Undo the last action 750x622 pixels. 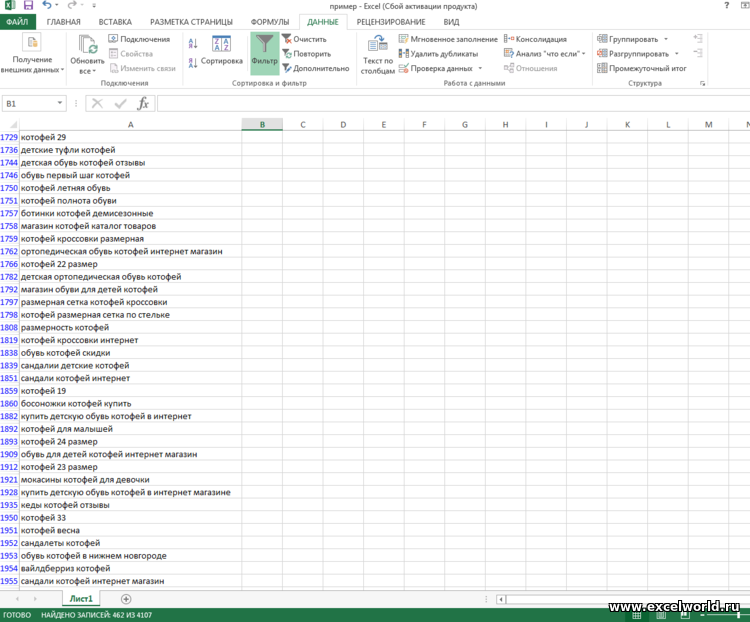pos(47,5)
